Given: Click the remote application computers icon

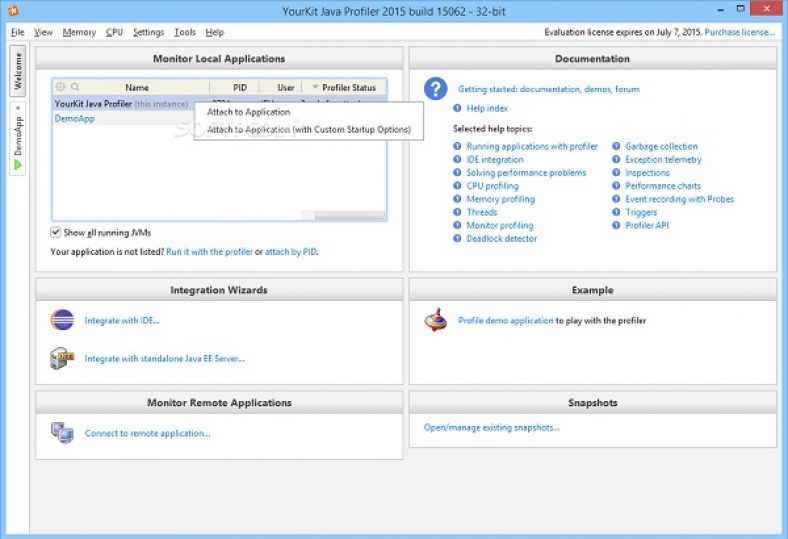Looking at the screenshot, I should point(62,433).
